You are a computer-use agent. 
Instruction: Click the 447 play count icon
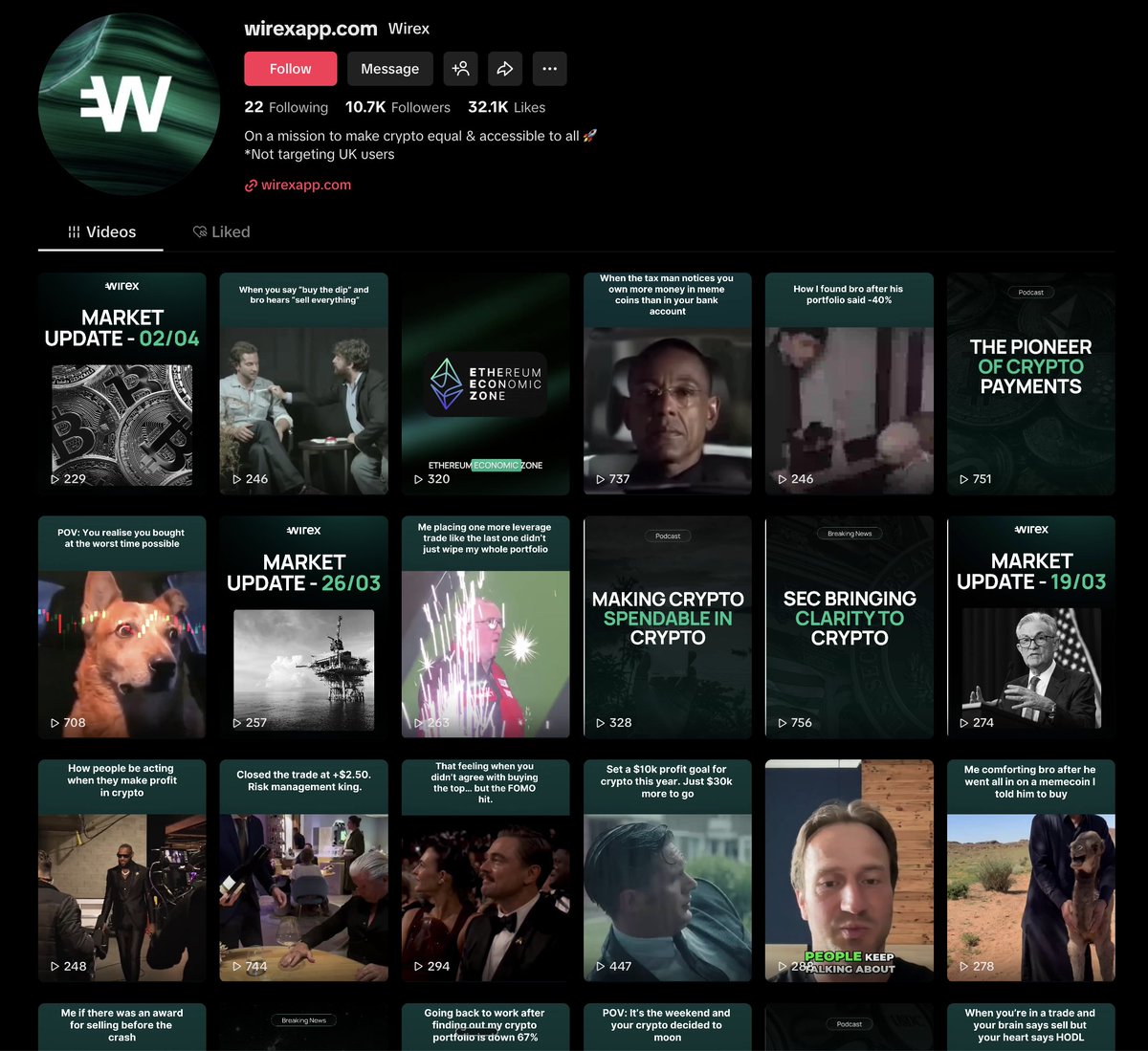click(x=601, y=966)
